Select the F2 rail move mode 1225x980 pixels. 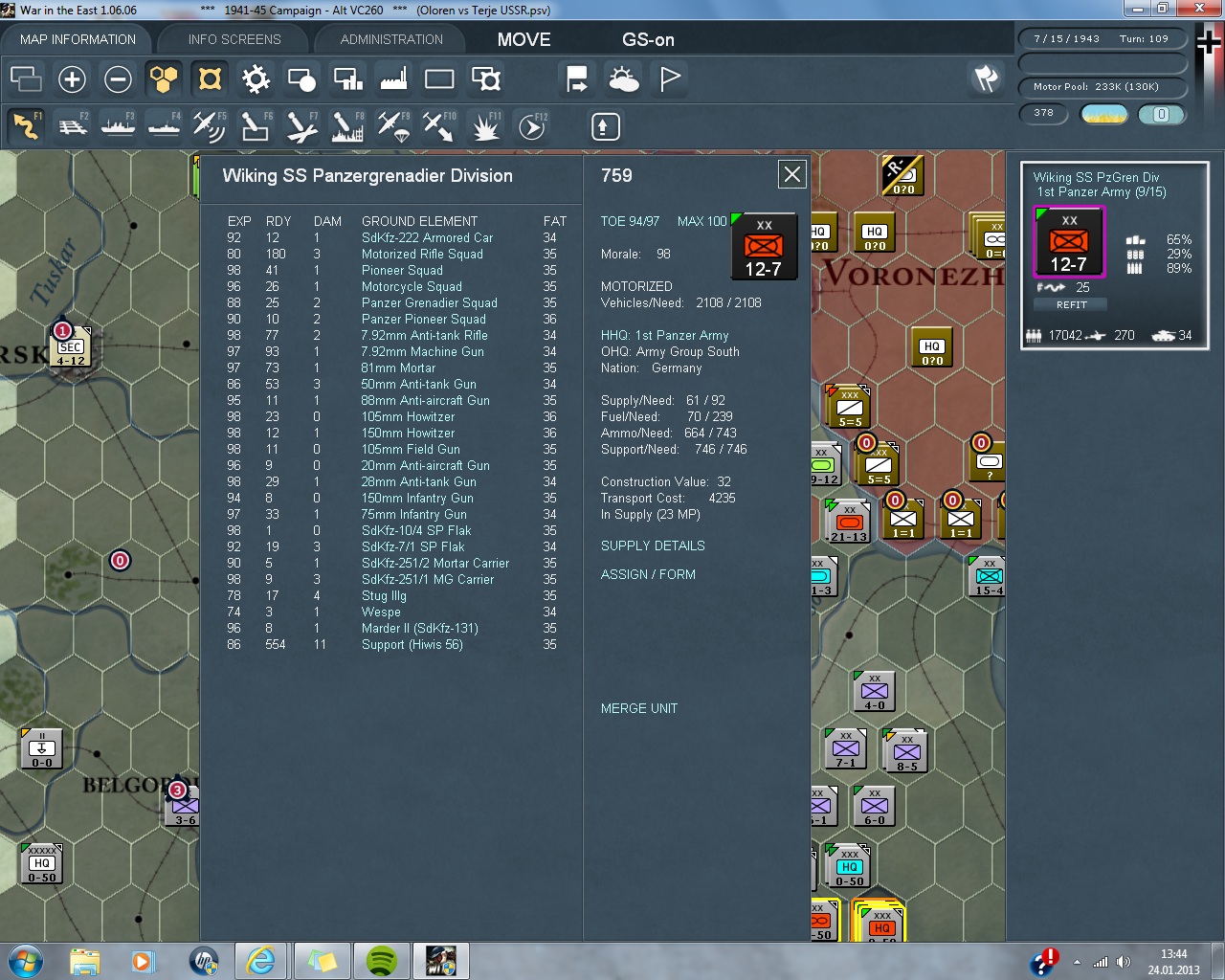[x=73, y=125]
